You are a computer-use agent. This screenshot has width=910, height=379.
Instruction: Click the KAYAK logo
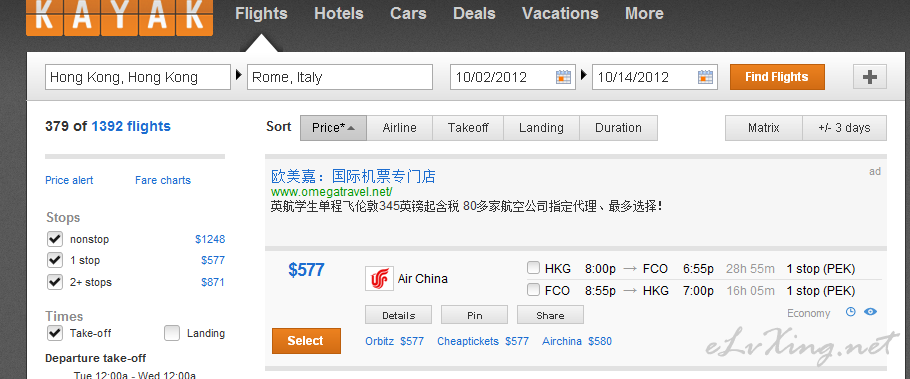120,17
